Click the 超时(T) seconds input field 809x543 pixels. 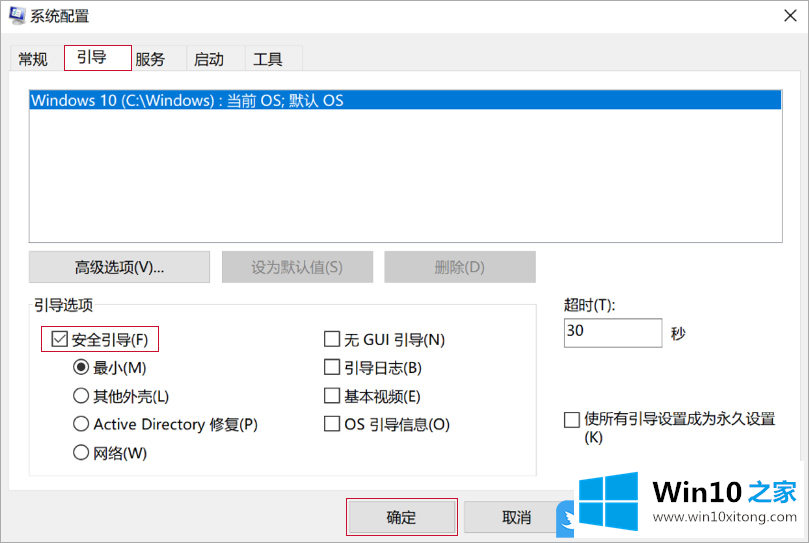[x=613, y=332]
